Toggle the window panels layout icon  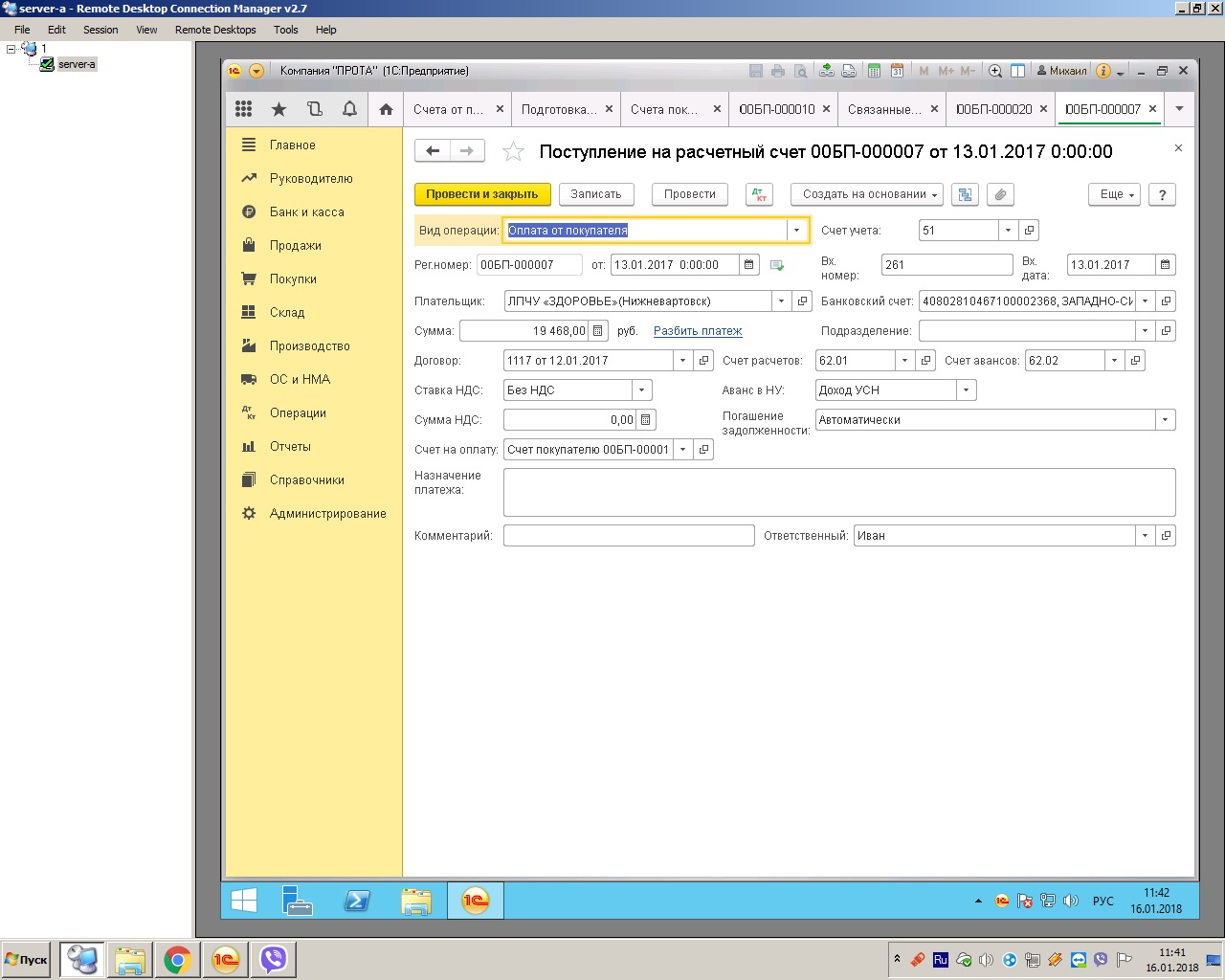pos(1017,71)
